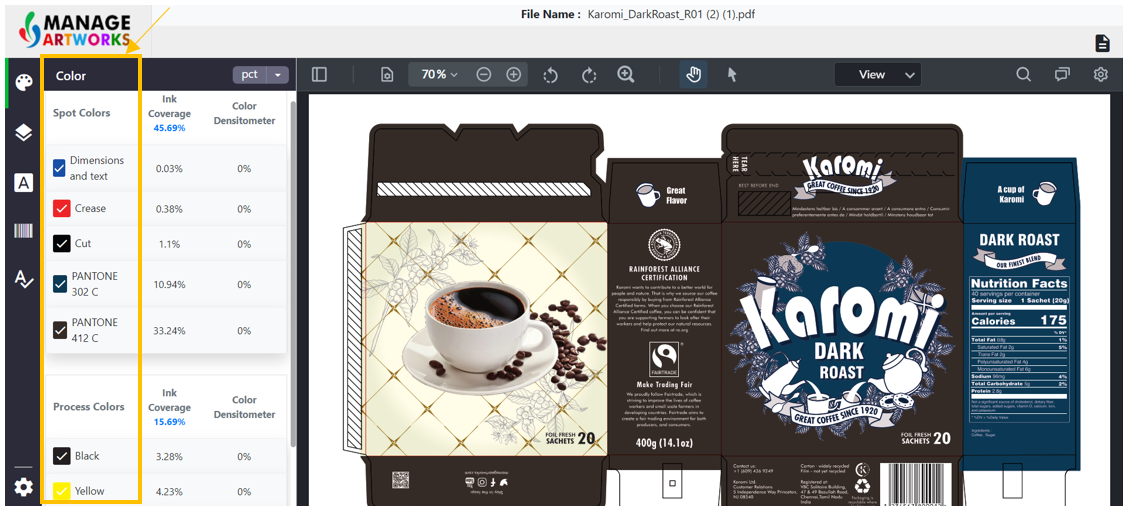Expand the pct unit dropdown arrow

(278, 75)
